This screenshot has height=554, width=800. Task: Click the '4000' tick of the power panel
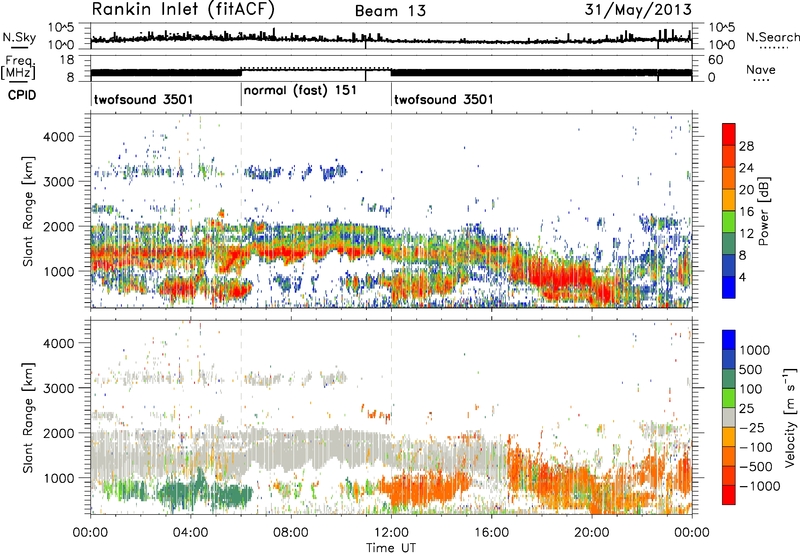click(x=58, y=137)
